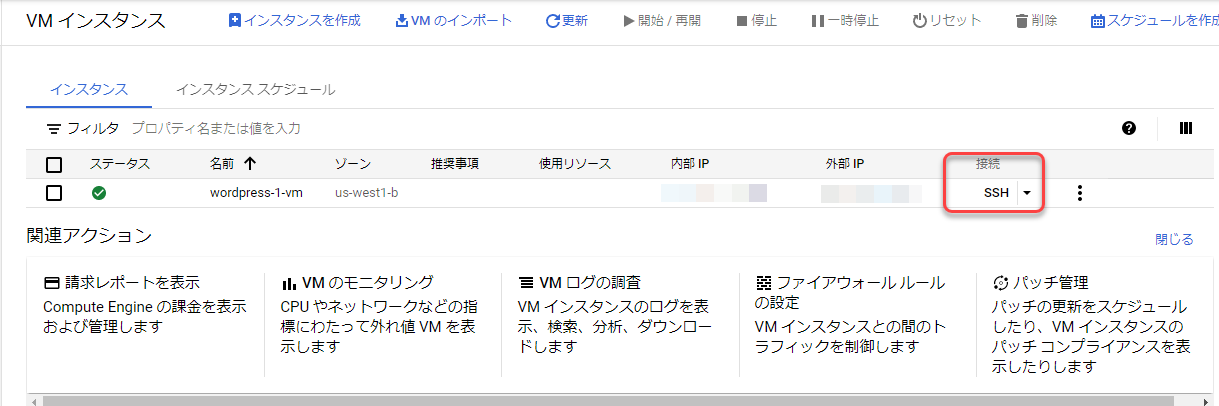Click the VM import (VM のインポート) button

click(454, 20)
